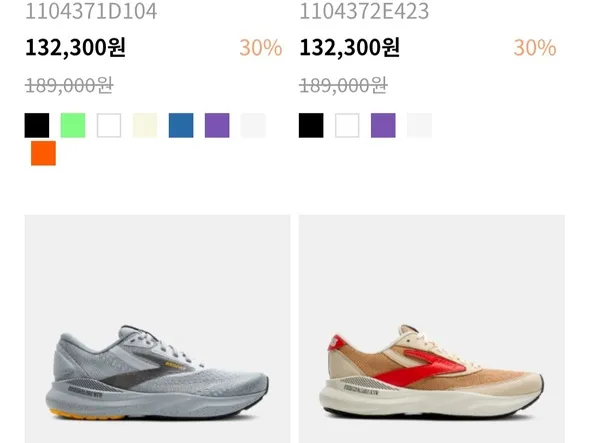Select black swatch under 1104371D104
The height and width of the screenshot is (443, 590).
[37, 125]
